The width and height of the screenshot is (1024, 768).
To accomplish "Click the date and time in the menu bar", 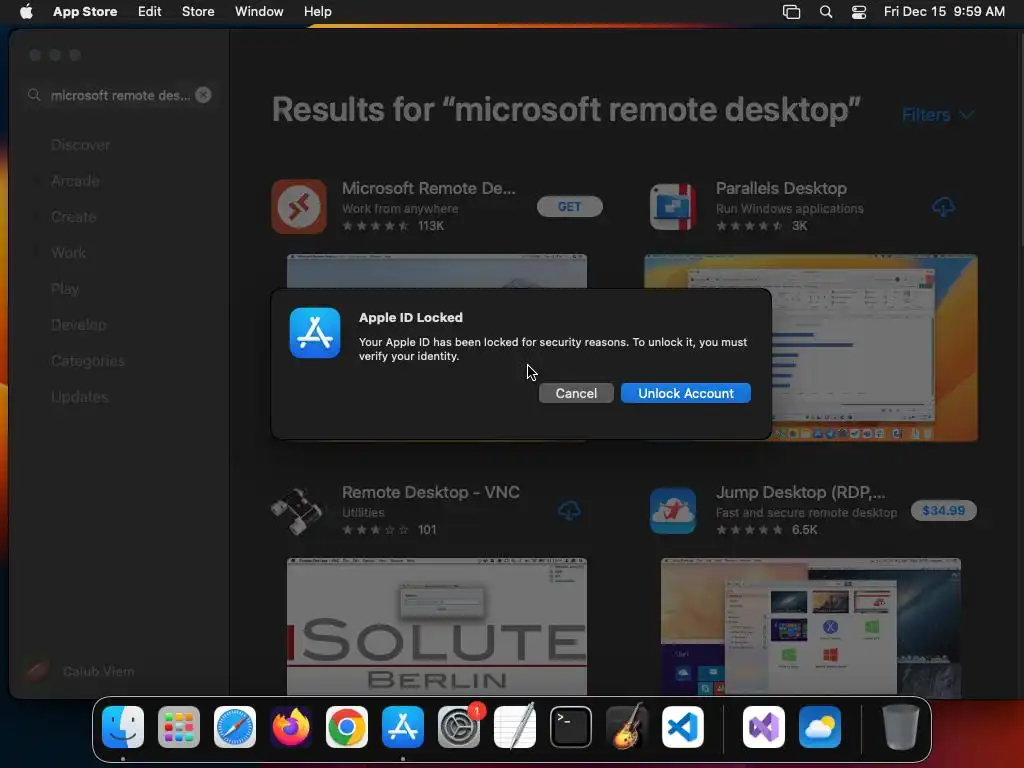I will tap(944, 11).
